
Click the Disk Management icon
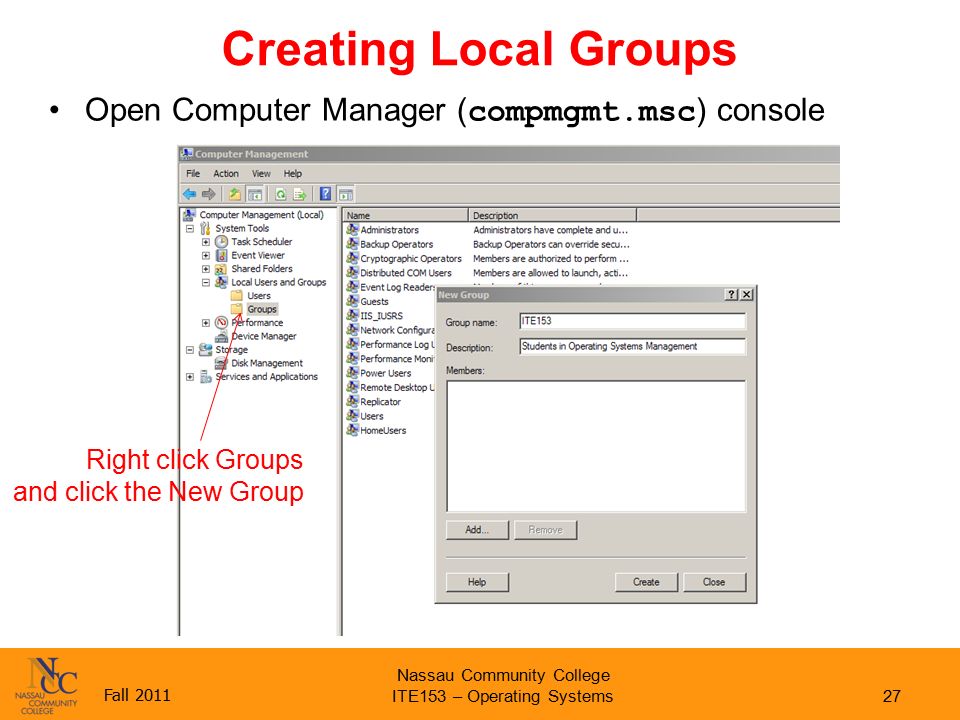click(222, 363)
